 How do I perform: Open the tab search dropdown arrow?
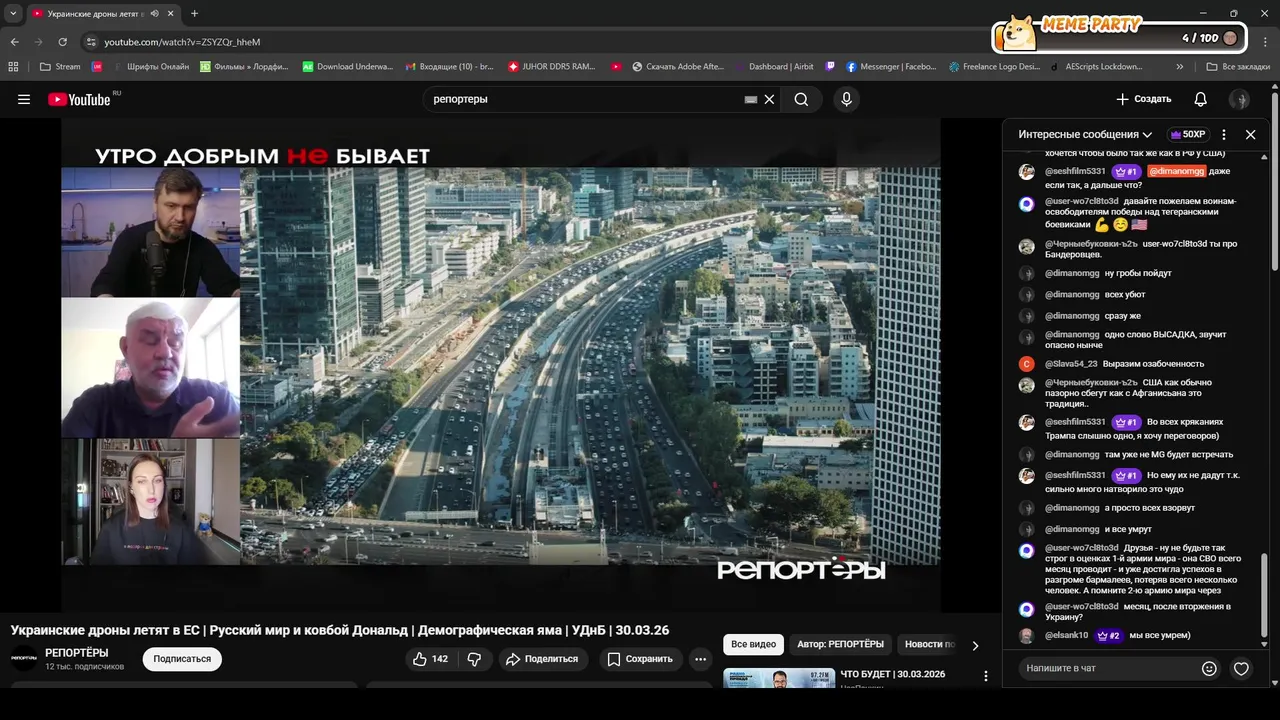[13, 13]
